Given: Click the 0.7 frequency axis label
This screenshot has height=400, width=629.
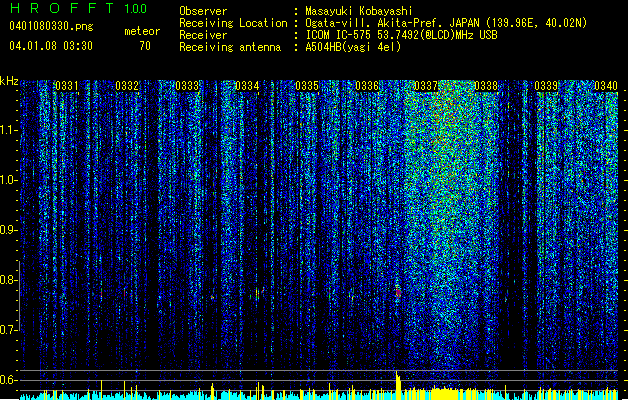Looking at the screenshot, I should tap(8, 330).
